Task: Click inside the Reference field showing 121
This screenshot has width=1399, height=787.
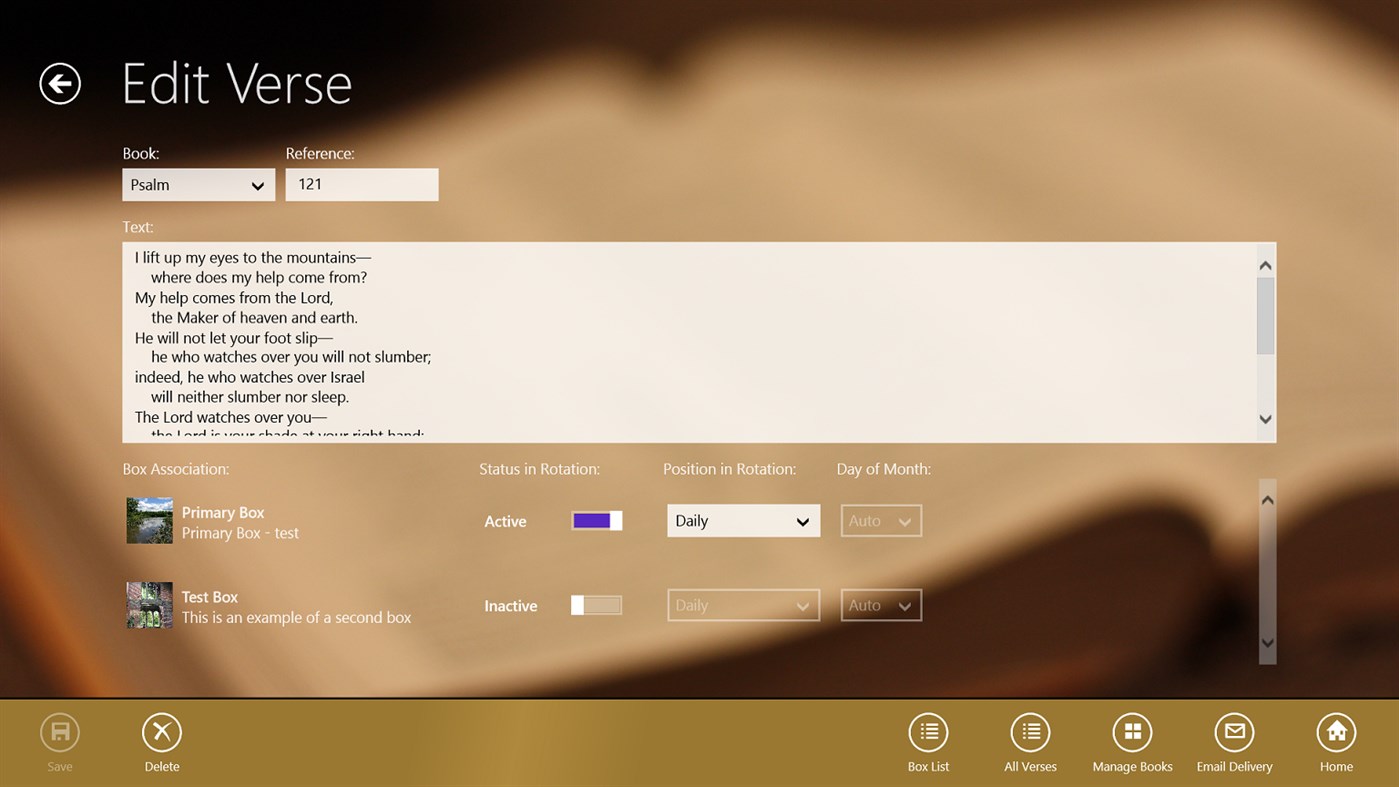Action: pyautogui.click(x=362, y=184)
